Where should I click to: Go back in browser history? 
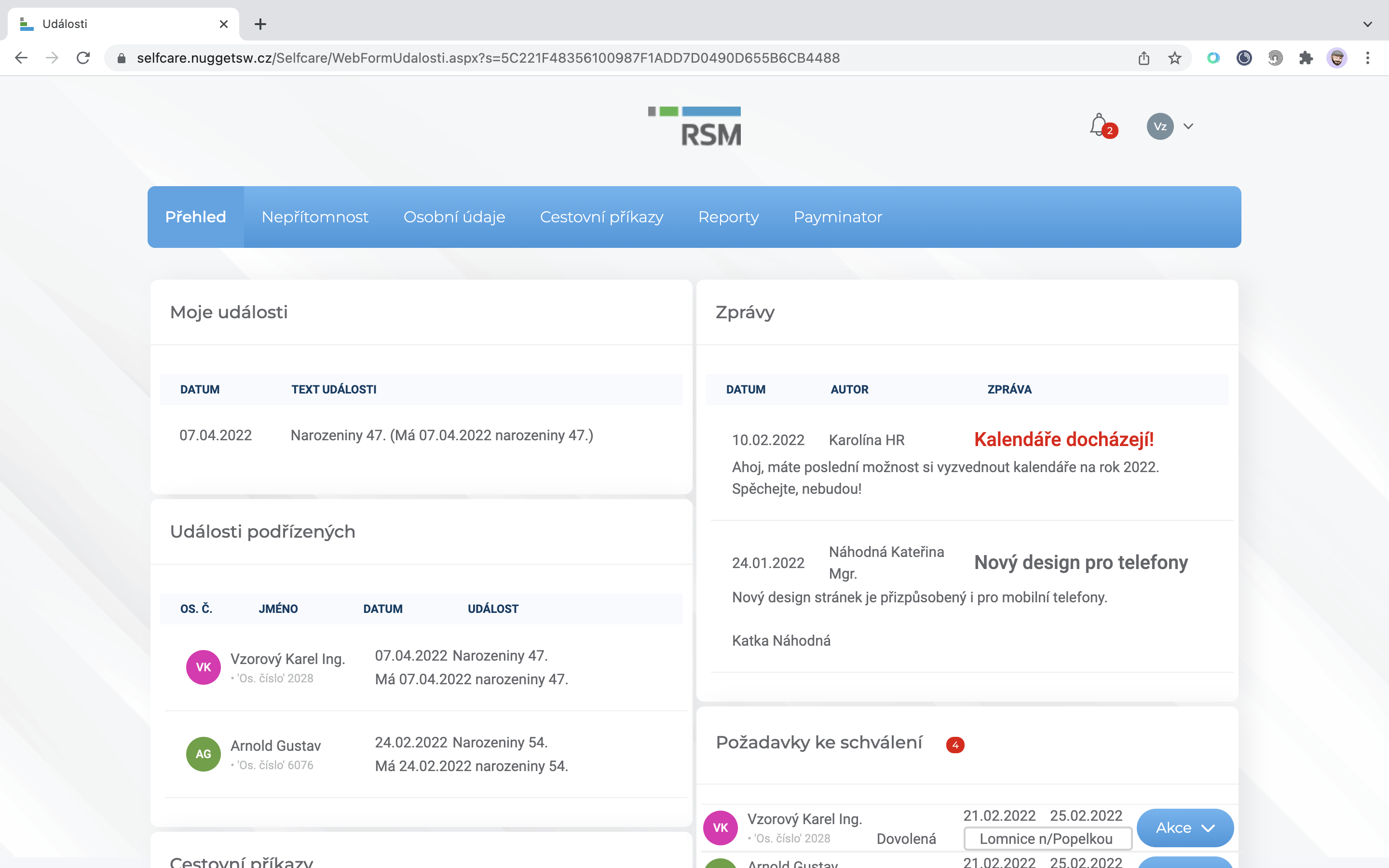[x=21, y=58]
